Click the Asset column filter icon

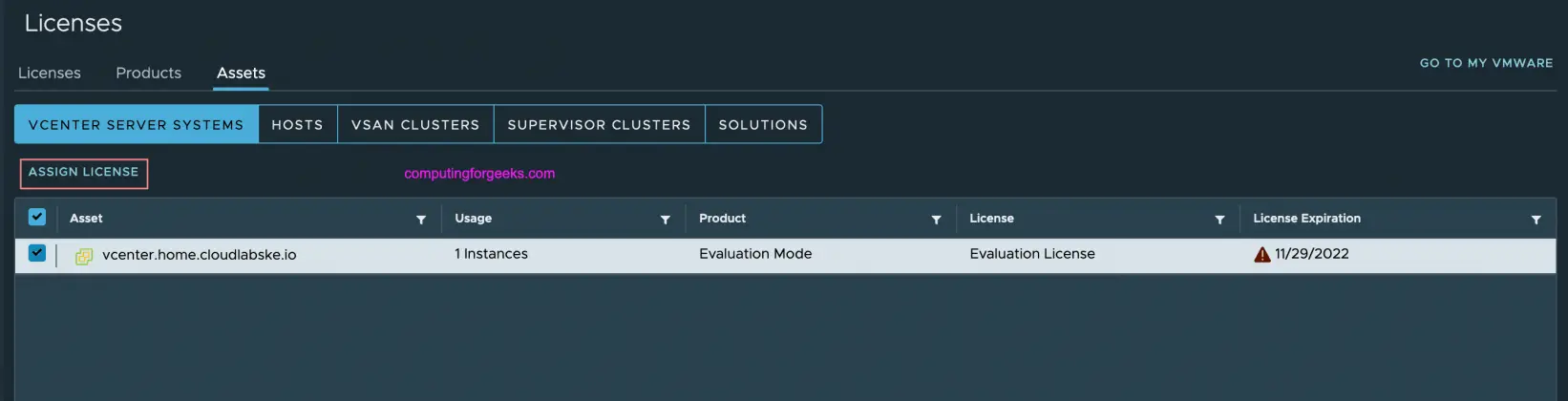421,220
